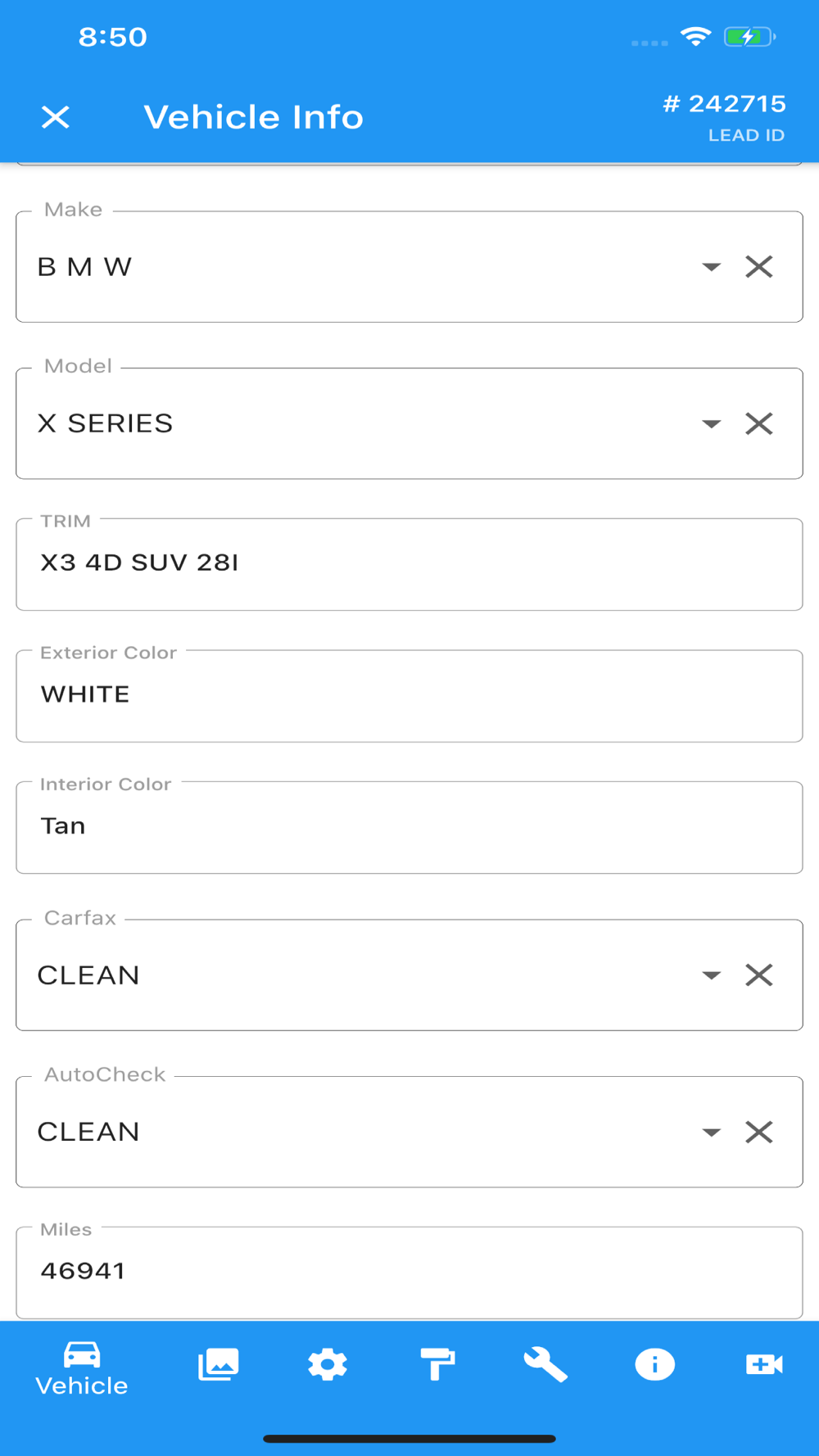Open the video camera tab
Viewport: 819px width, 1456px height.
pyautogui.click(x=764, y=1365)
